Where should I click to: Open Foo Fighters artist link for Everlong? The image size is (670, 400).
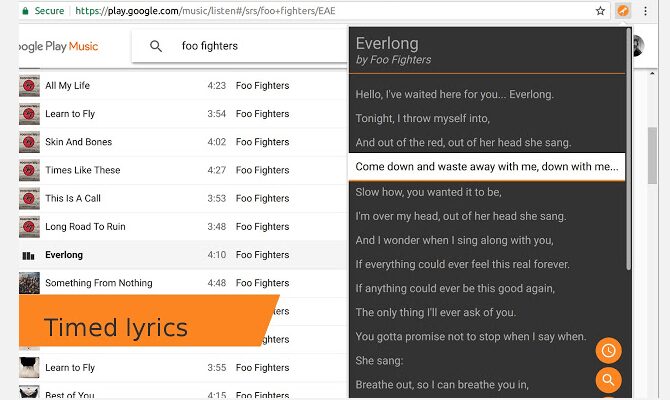click(262, 255)
